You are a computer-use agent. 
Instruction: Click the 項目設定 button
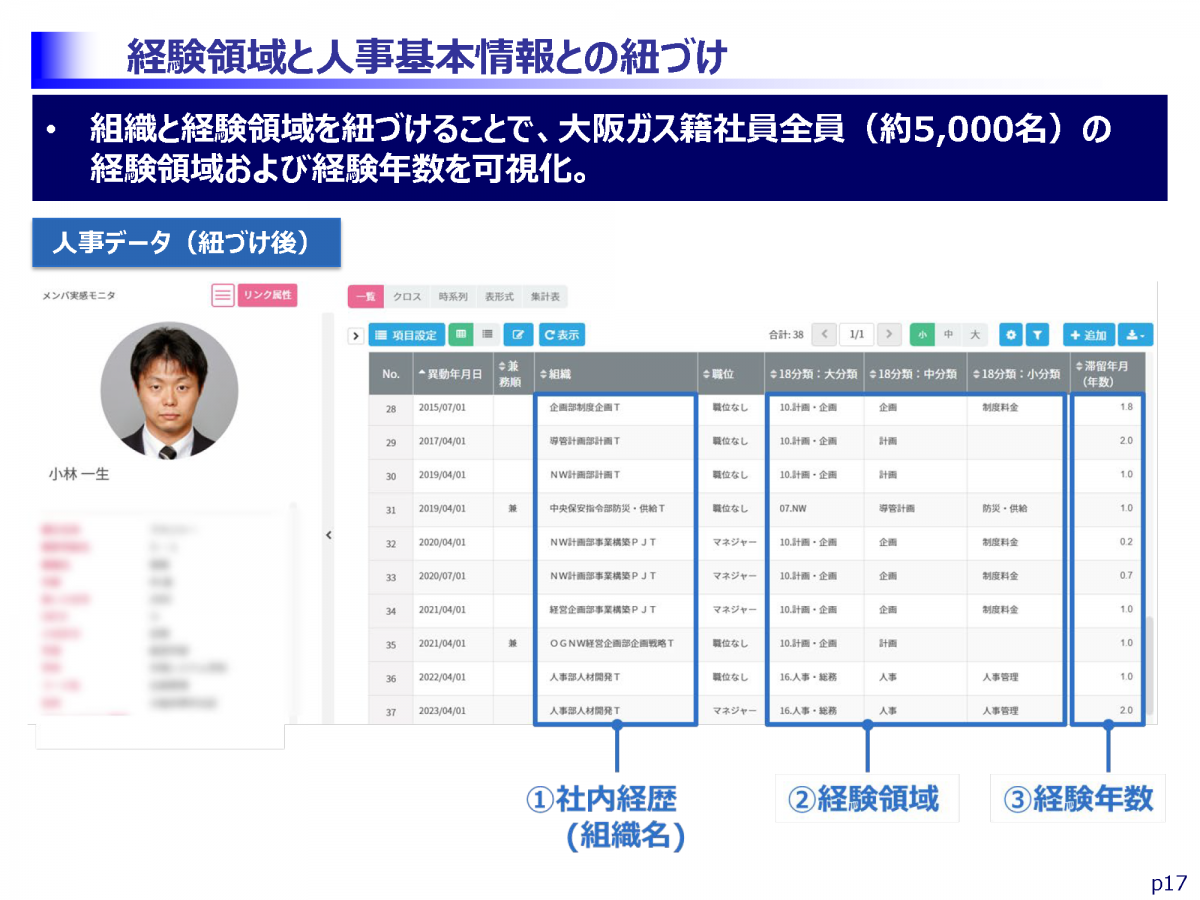pos(407,335)
